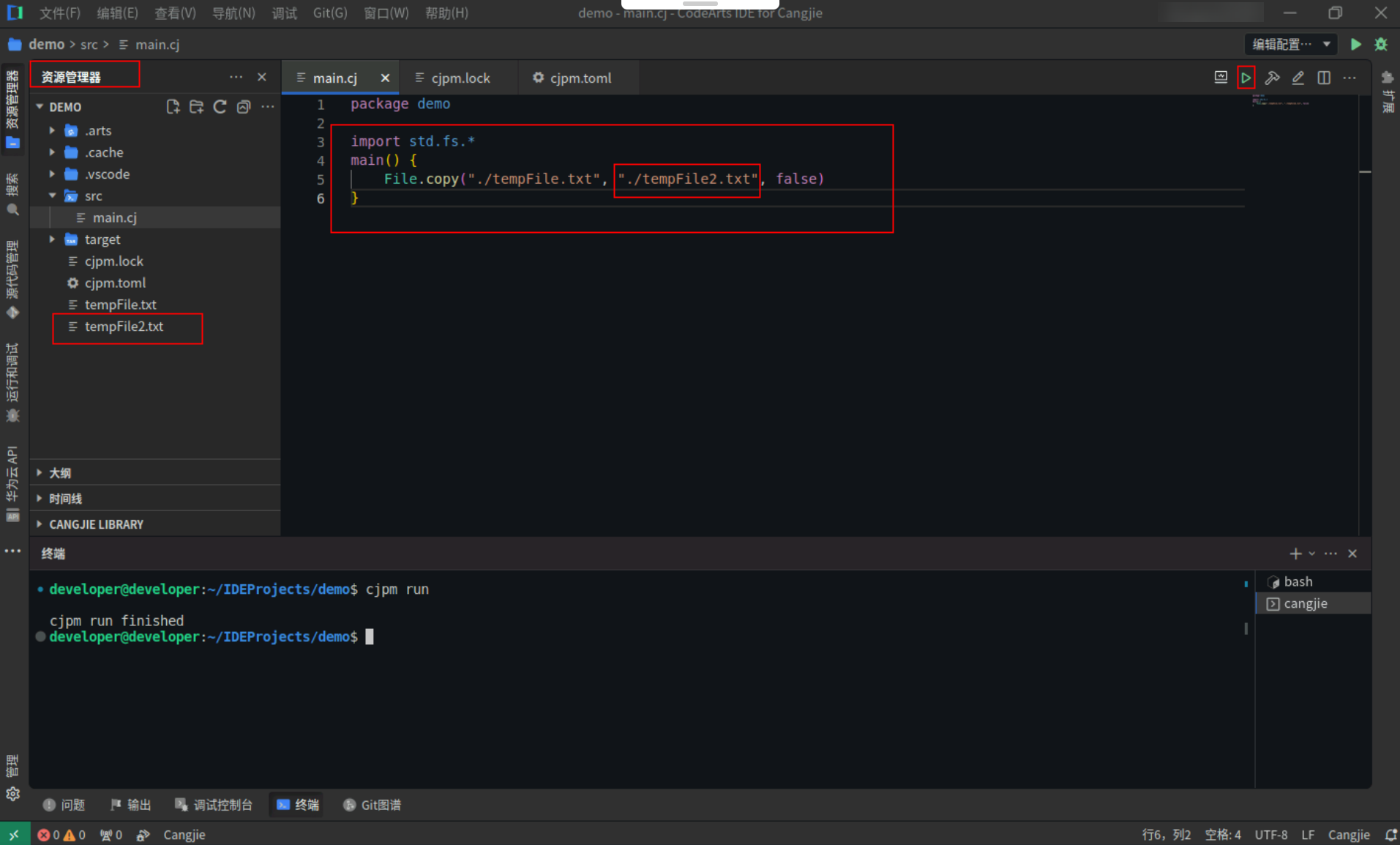Expand the CANGJIE LIBRARY section
The image size is (1400, 845).
click(x=155, y=524)
